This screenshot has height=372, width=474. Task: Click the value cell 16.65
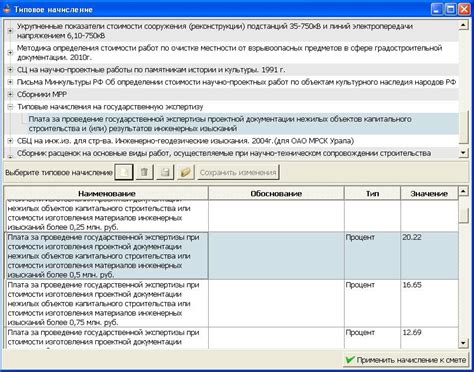[x=429, y=304]
